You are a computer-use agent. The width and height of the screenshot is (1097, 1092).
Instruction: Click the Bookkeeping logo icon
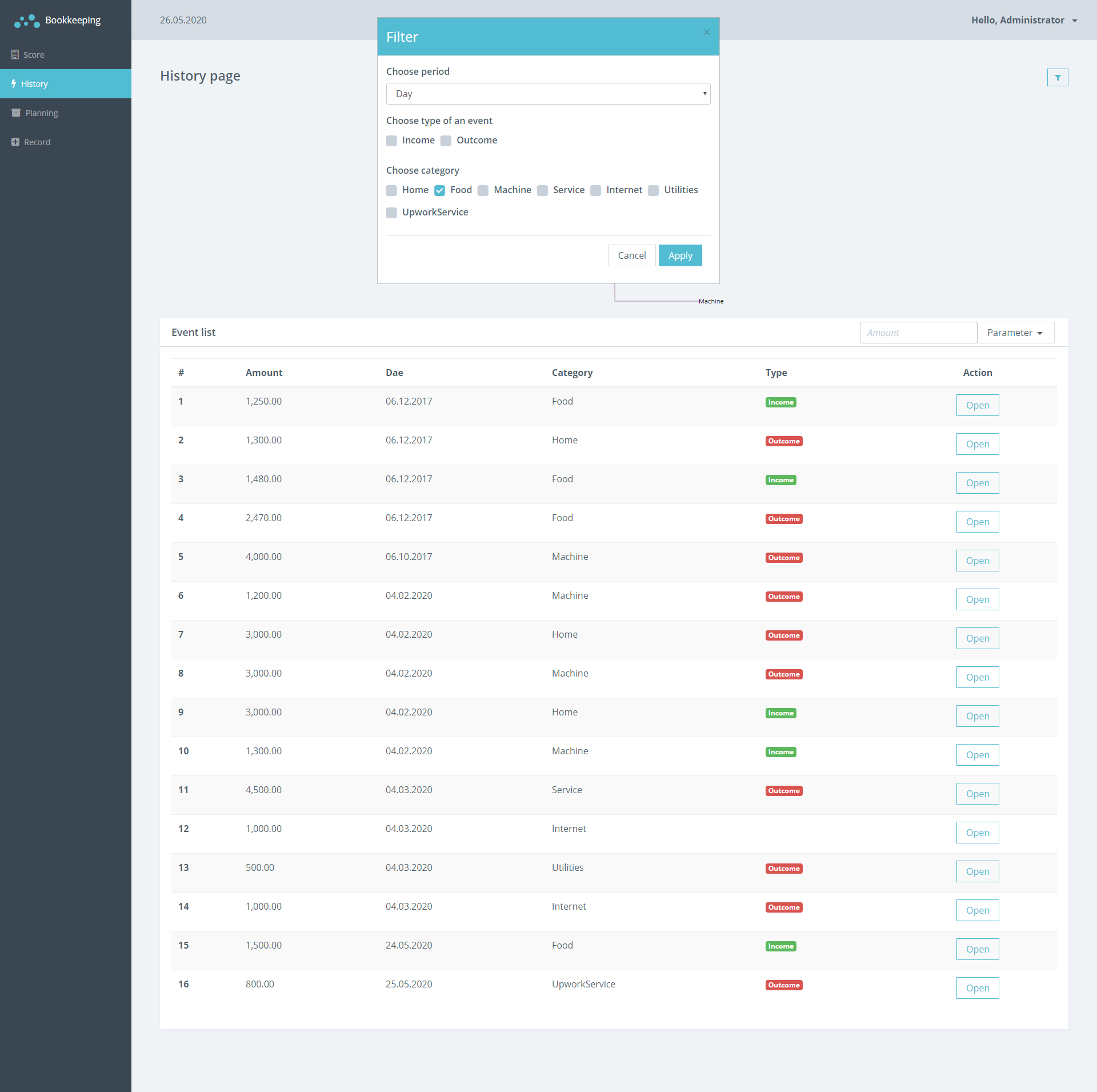click(27, 21)
